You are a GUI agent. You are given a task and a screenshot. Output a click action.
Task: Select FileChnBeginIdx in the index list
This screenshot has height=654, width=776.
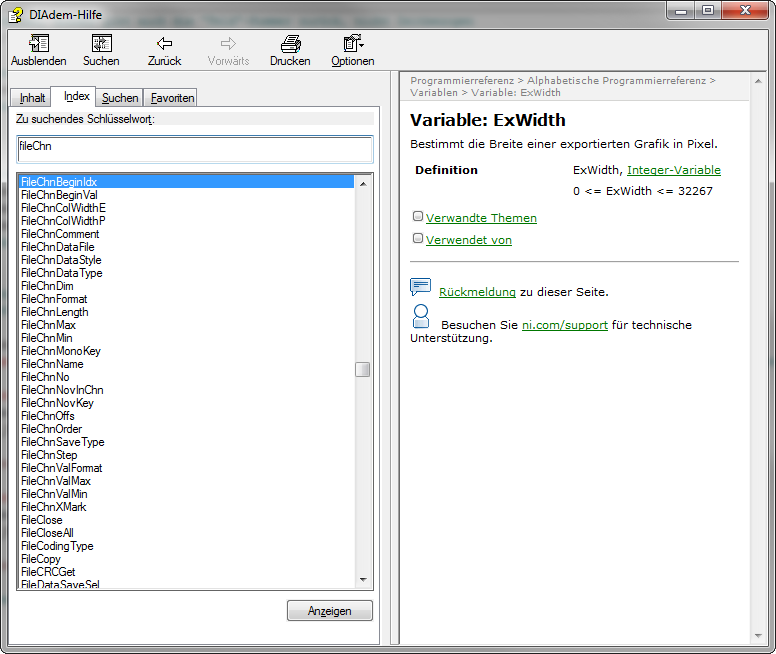[187, 182]
